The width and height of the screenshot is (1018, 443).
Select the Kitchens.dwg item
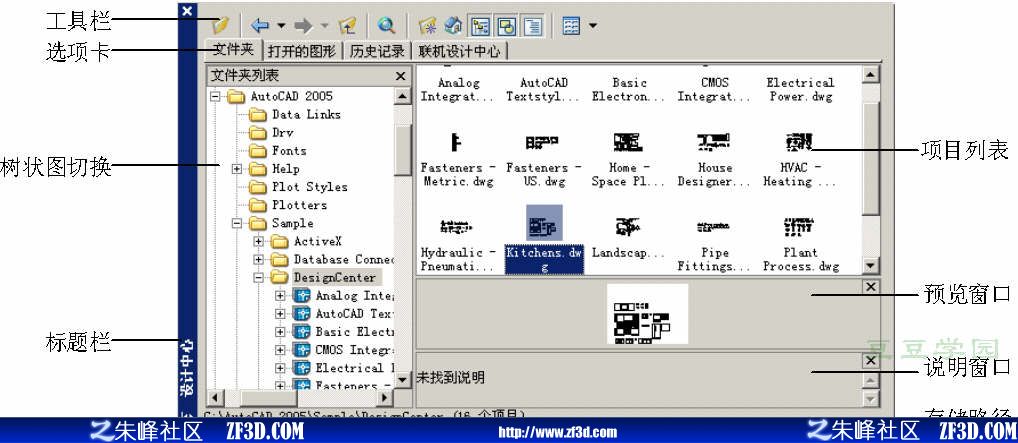[x=544, y=240]
